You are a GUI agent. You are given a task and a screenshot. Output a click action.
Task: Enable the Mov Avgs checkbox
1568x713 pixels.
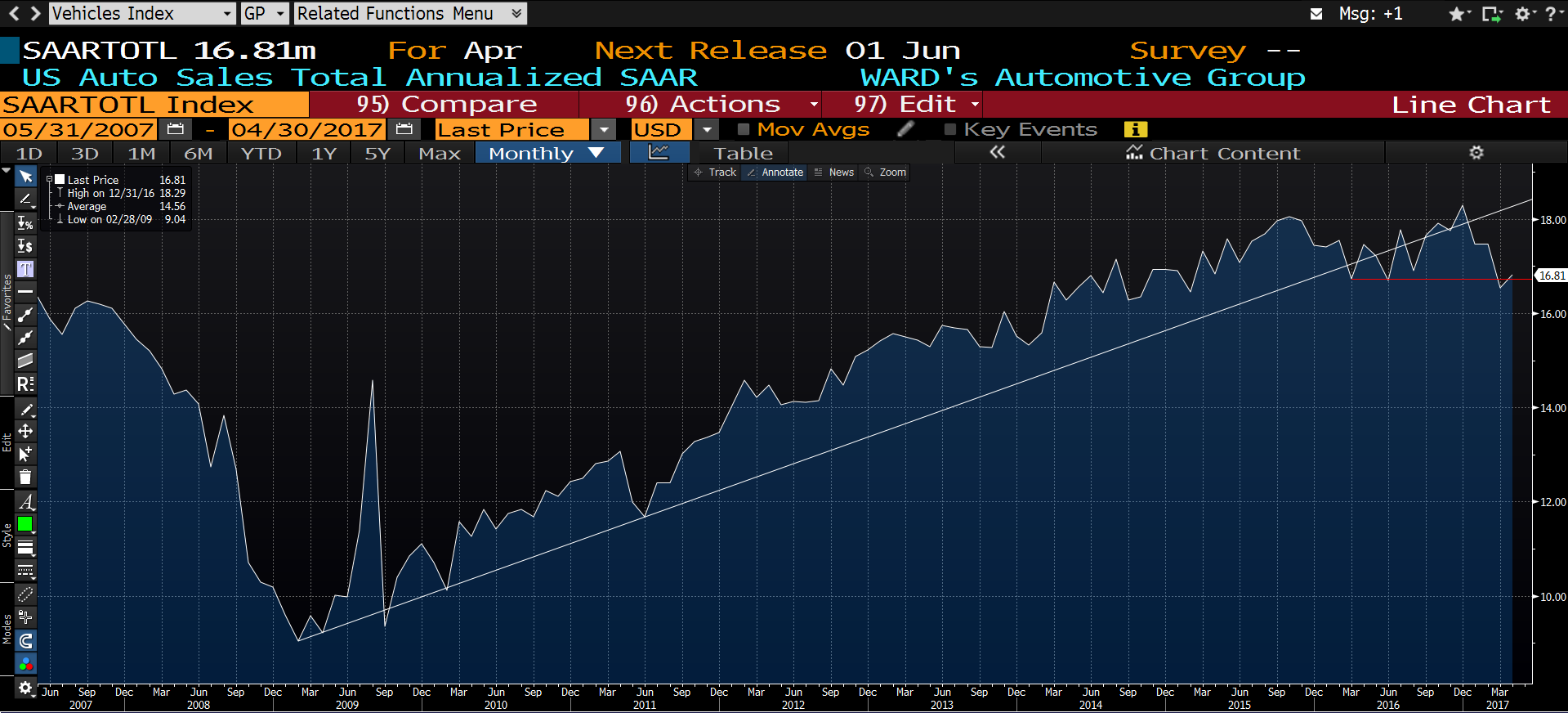(x=744, y=129)
